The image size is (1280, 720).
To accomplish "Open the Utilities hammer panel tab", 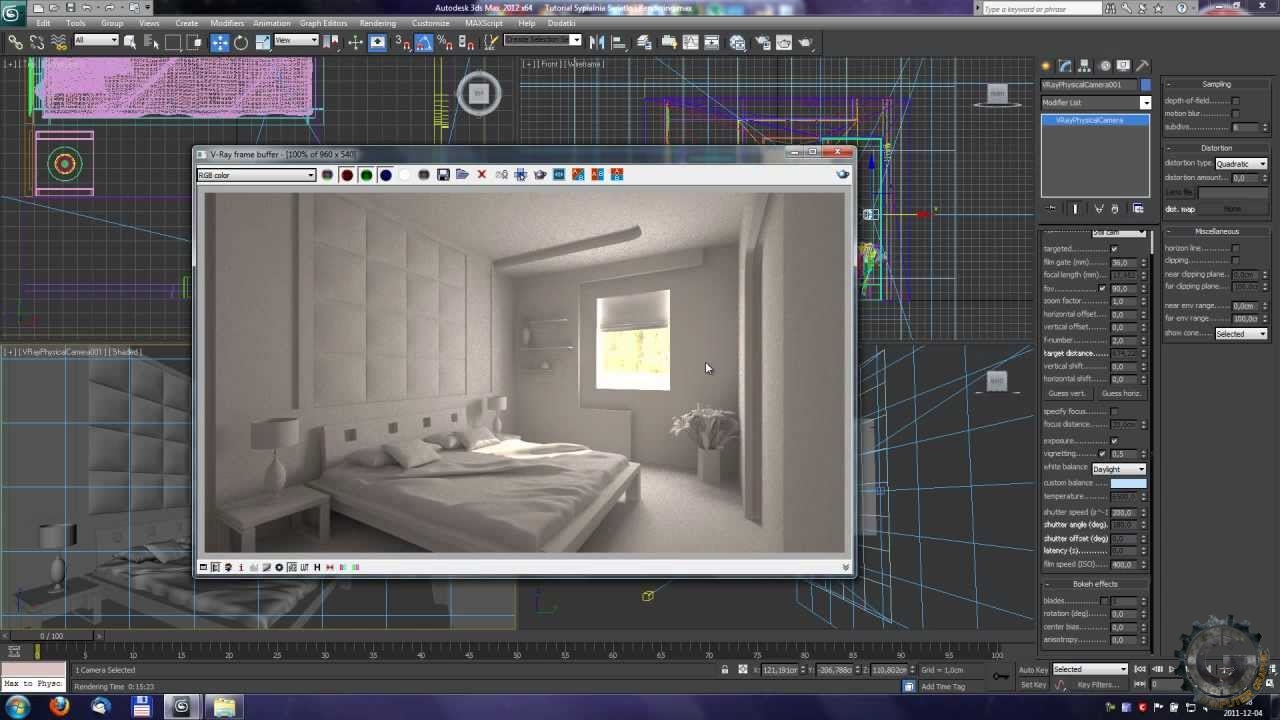I will [1143, 66].
